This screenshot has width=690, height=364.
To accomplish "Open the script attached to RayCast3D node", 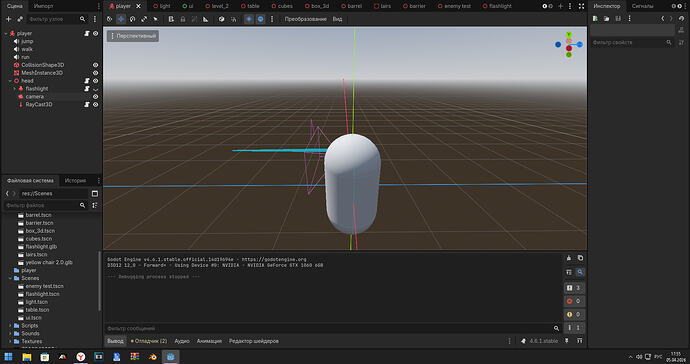I will [x=87, y=105].
